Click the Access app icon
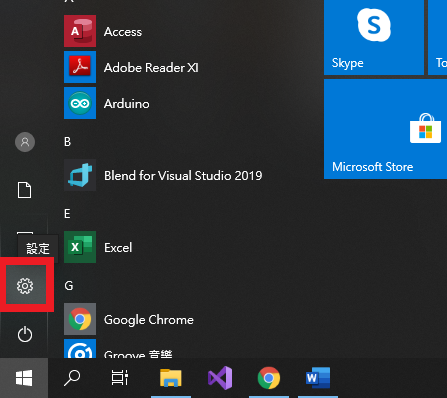 80,31
